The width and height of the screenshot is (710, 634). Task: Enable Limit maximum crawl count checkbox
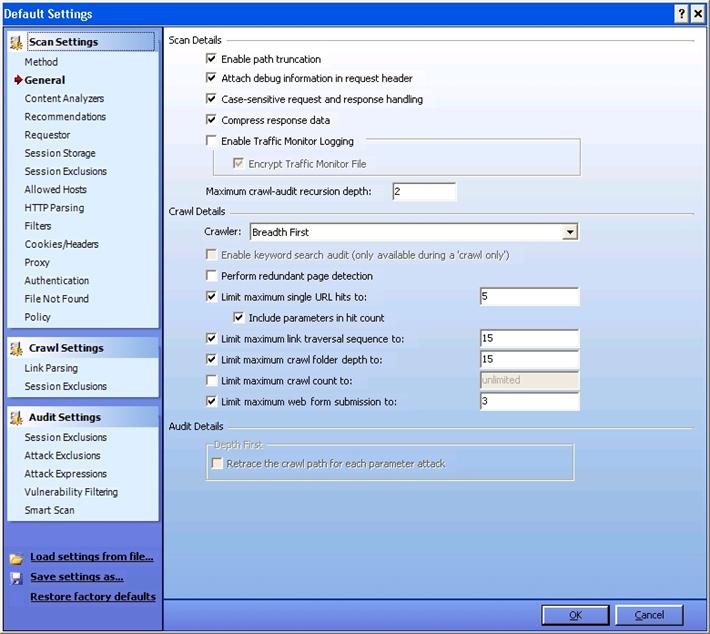coord(211,381)
